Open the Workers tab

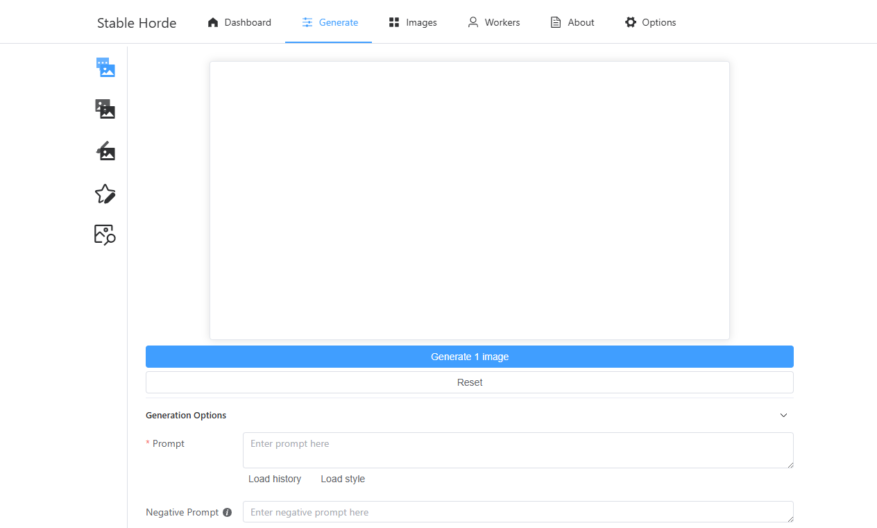point(494,22)
